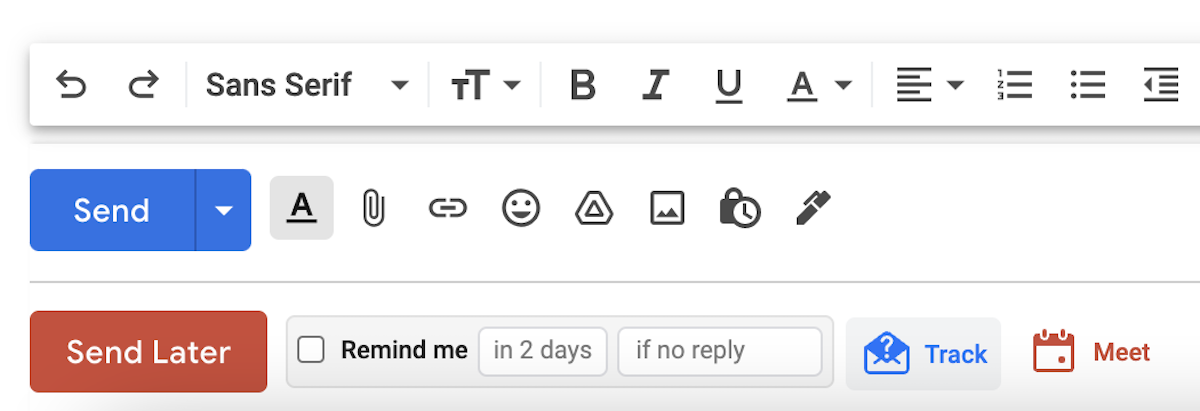Image resolution: width=1200 pixels, height=411 pixels.
Task: Toggle italic formatting
Action: (655, 86)
